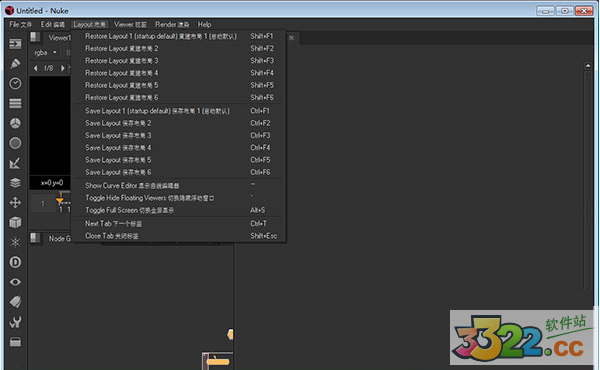Open the Metadata tag icon
This screenshot has width=600, height=370.
click(15, 302)
